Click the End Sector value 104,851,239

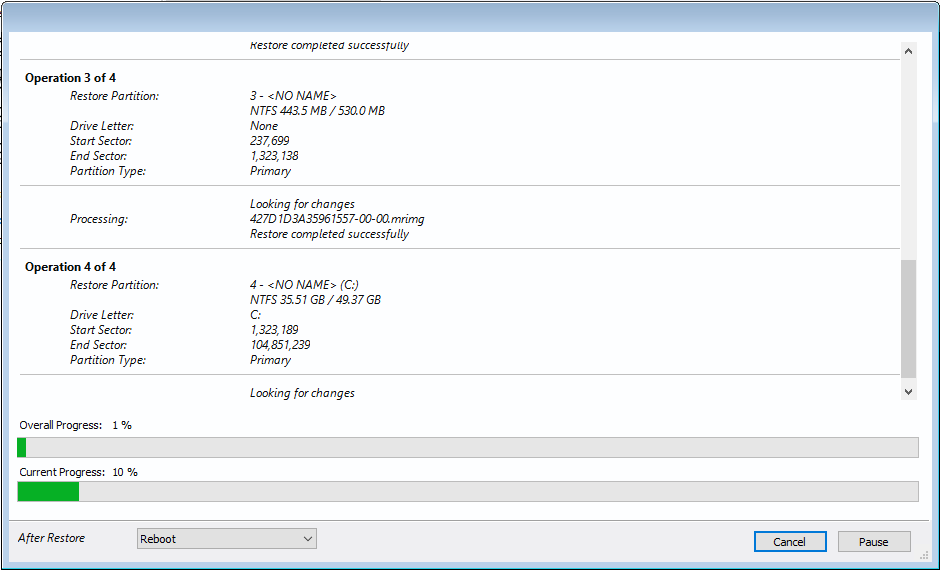tap(279, 345)
